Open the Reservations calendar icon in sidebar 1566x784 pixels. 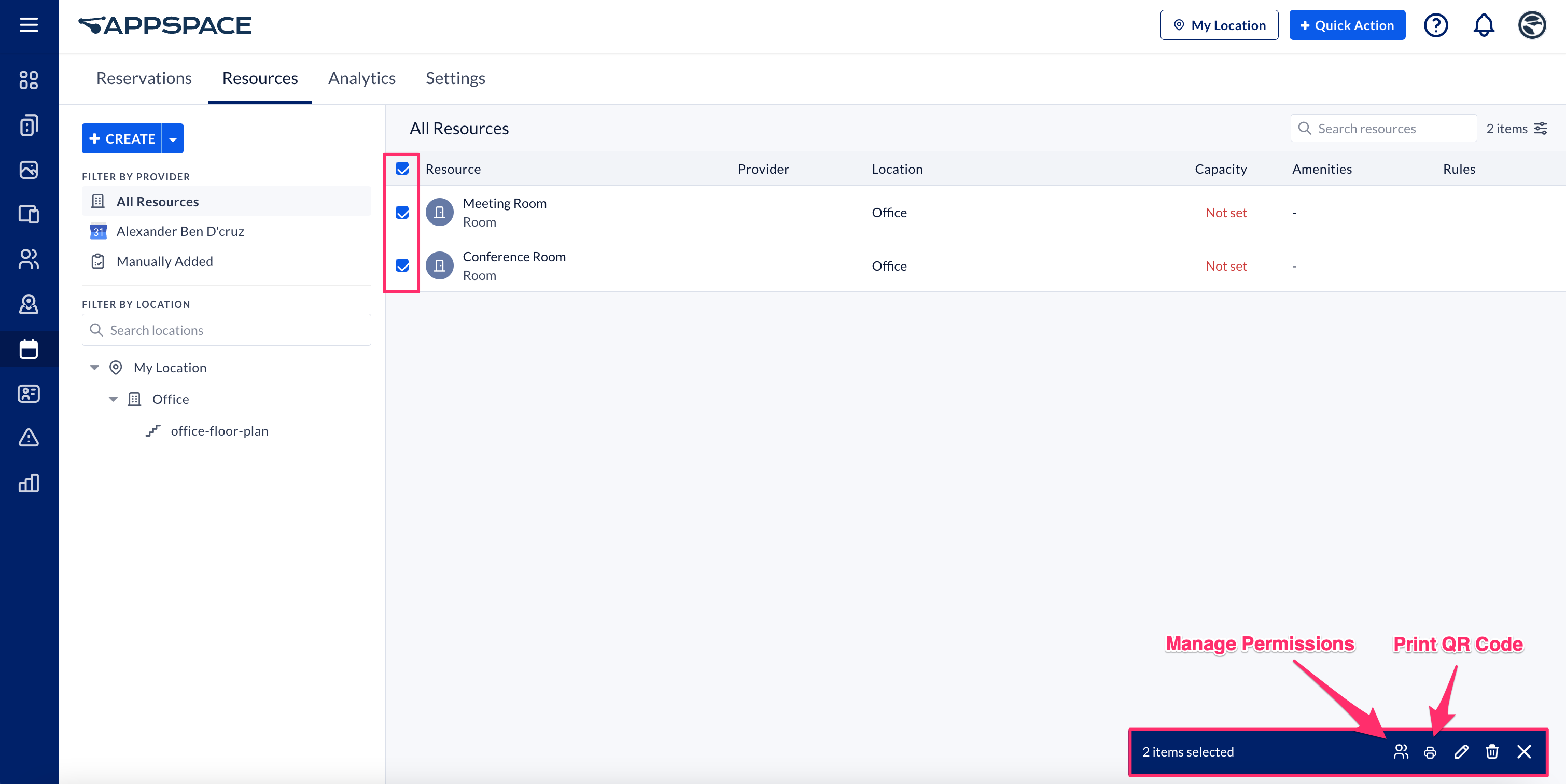[x=29, y=349]
